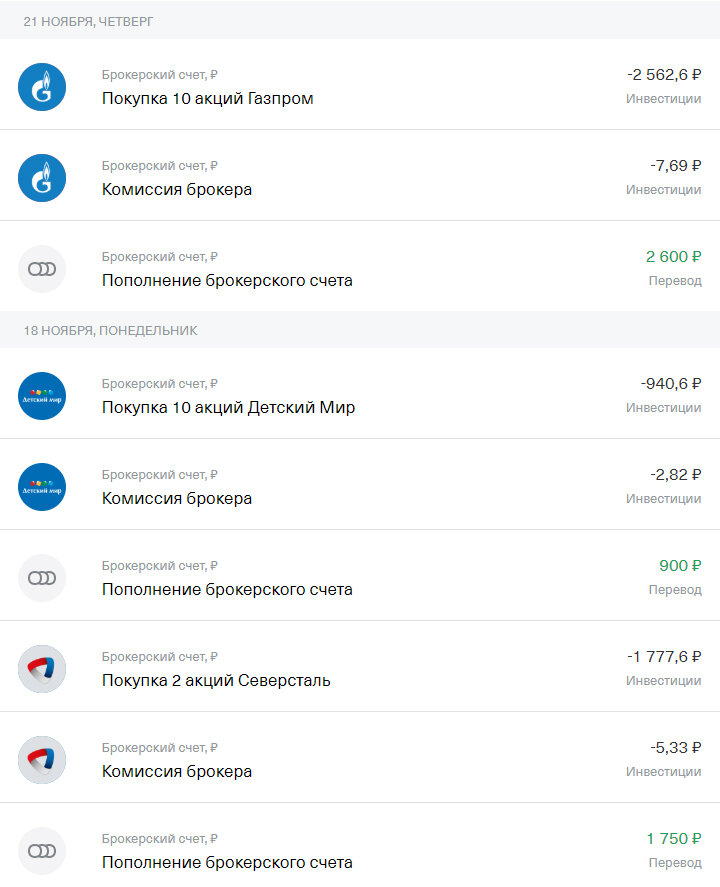
Task: Click the Gazprom logo beside the broker commission
Action: click(42, 178)
